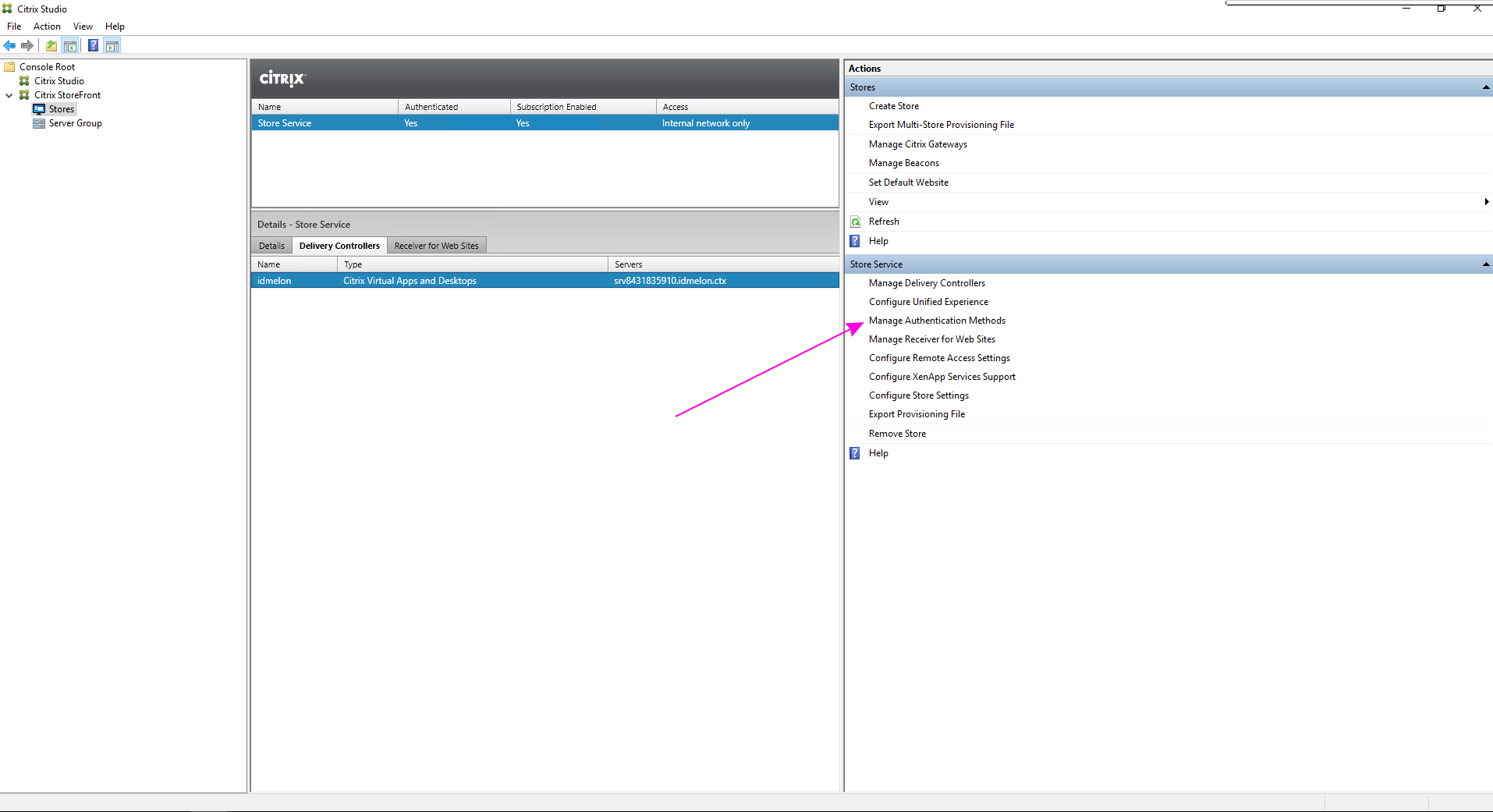Select Stores in the tree

pos(62,109)
